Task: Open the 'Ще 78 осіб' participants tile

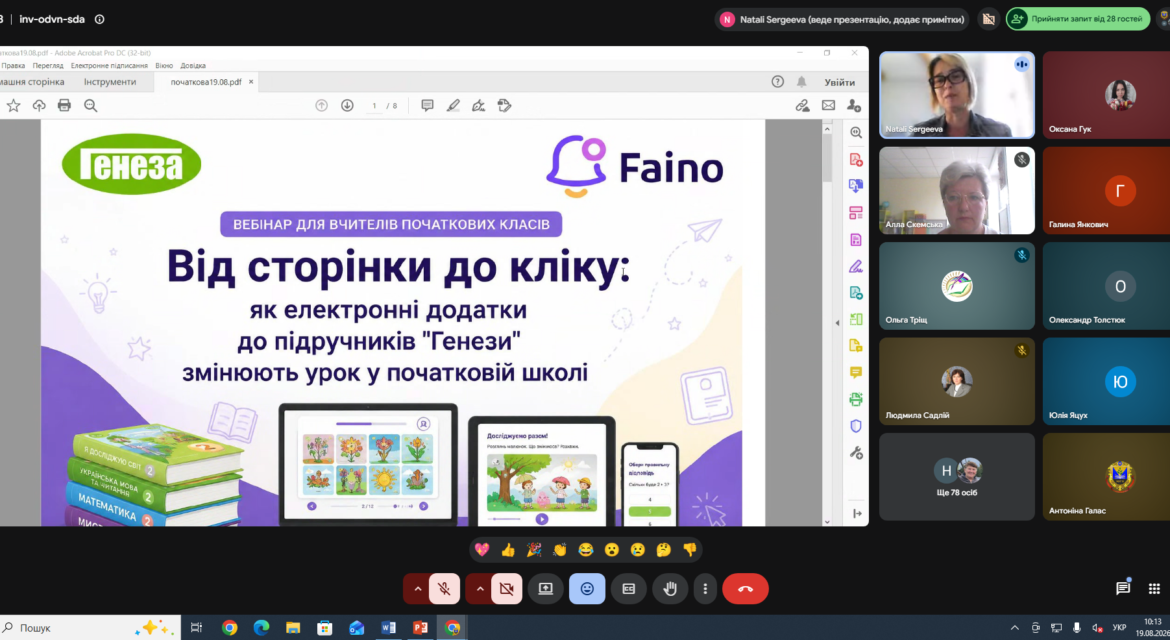Action: tap(957, 477)
